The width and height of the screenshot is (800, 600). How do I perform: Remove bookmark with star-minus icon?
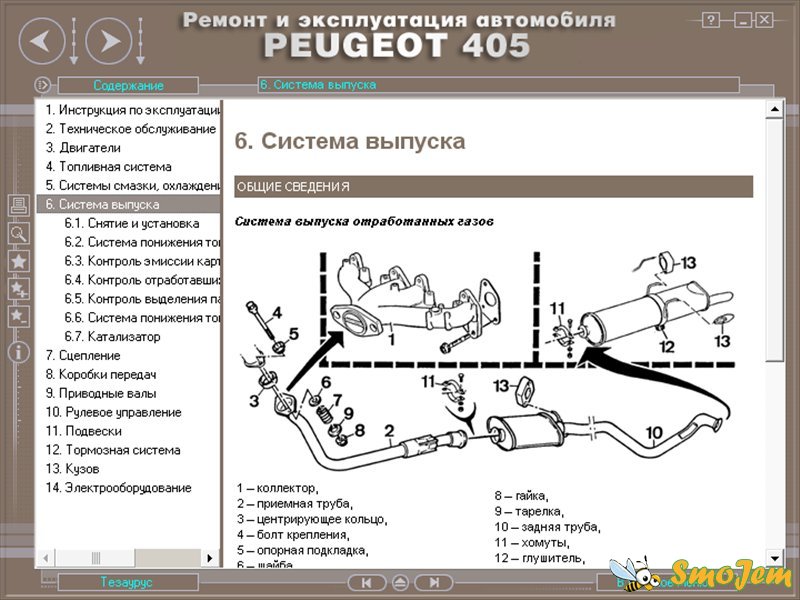(x=19, y=316)
